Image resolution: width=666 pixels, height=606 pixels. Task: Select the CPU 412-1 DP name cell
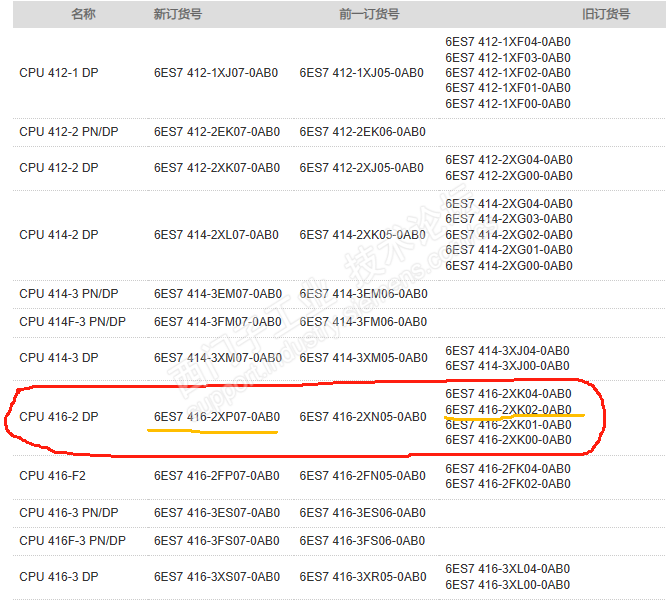point(59,73)
